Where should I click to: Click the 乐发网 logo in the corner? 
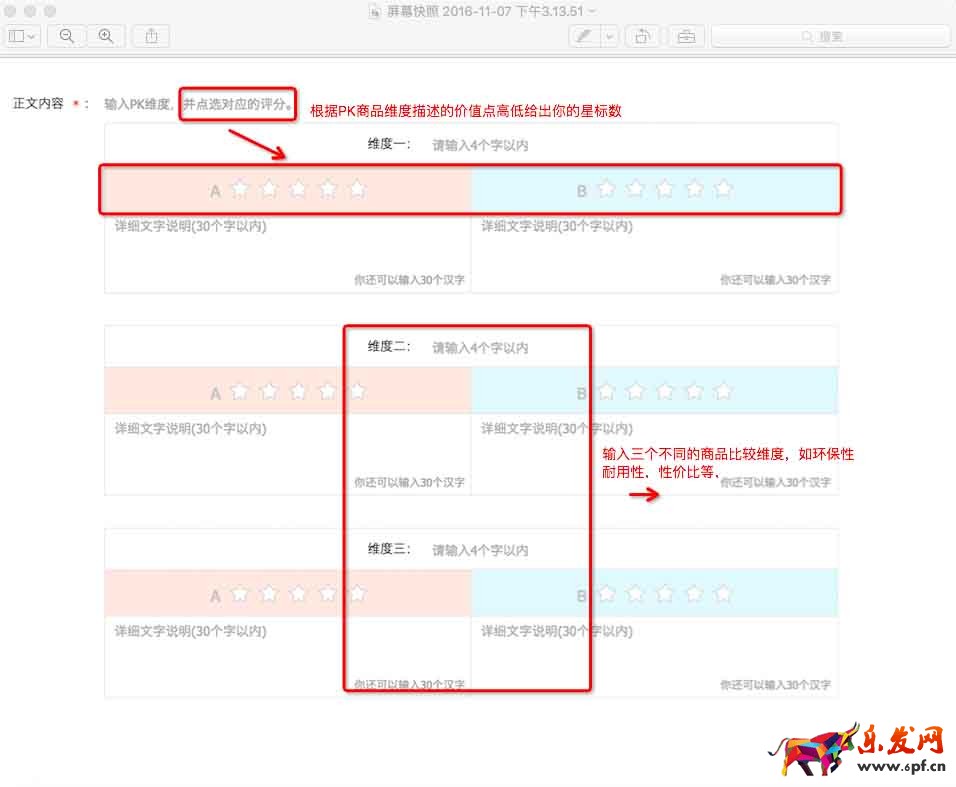[858, 749]
